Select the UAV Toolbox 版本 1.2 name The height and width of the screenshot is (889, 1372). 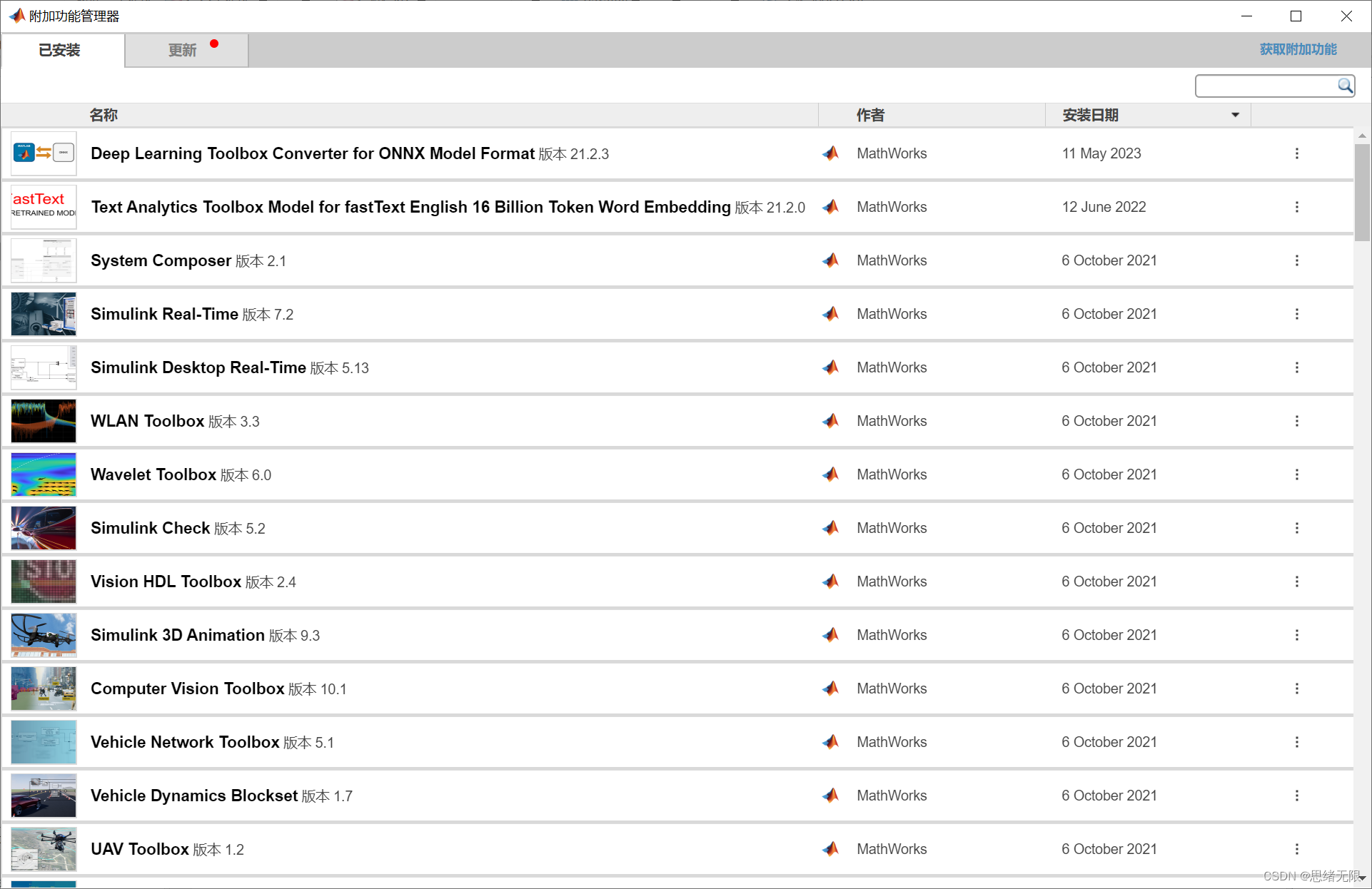coord(167,849)
